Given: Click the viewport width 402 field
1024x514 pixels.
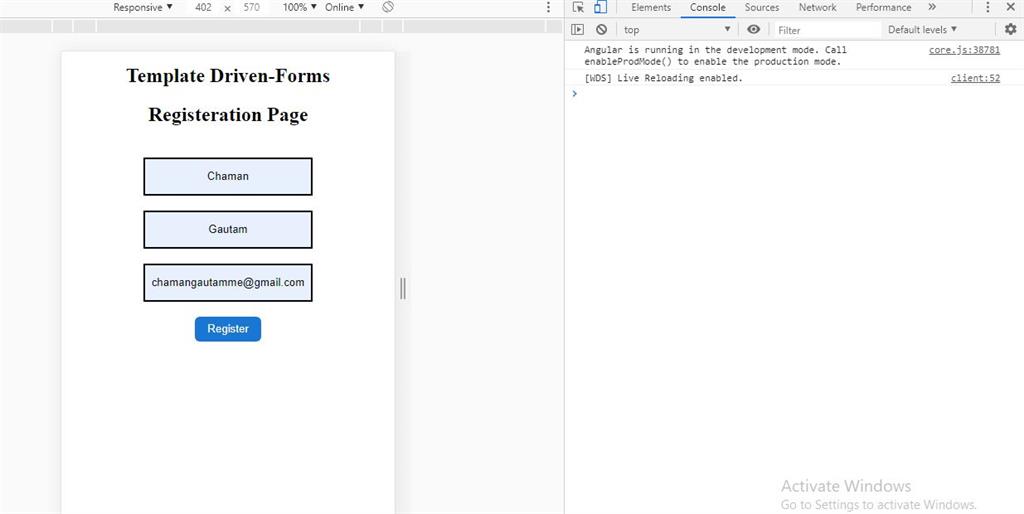Looking at the screenshot, I should pos(203,7).
